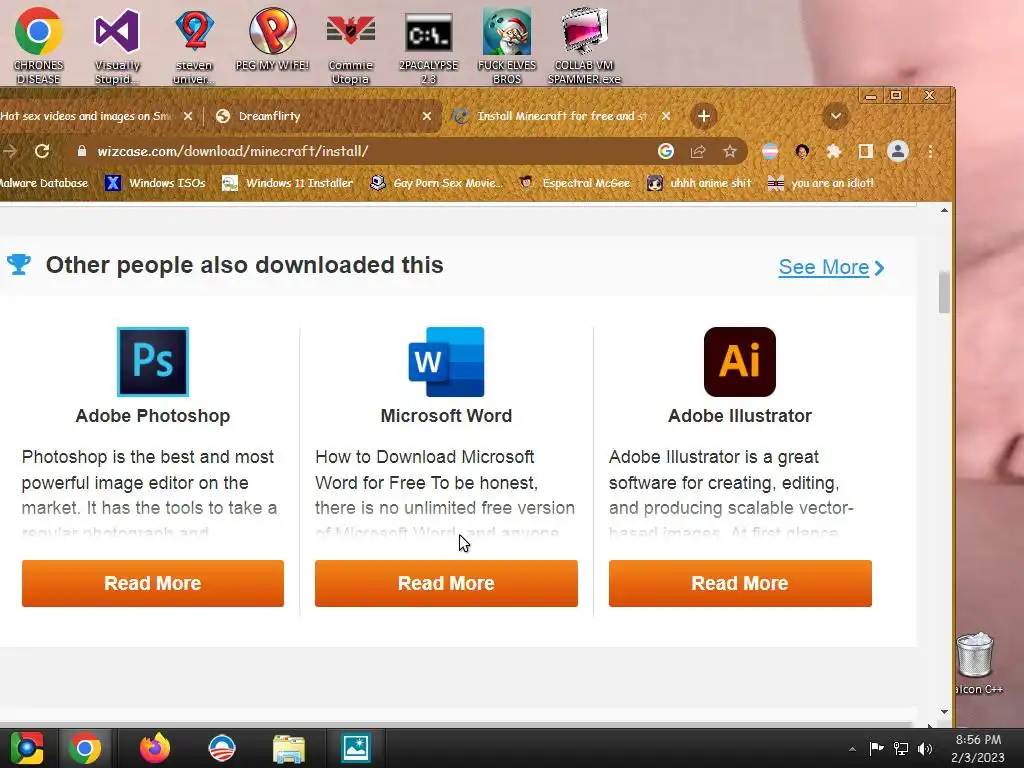Click the taskbar clock showing 8:56 PM
This screenshot has height=768, width=1024.
(x=978, y=748)
